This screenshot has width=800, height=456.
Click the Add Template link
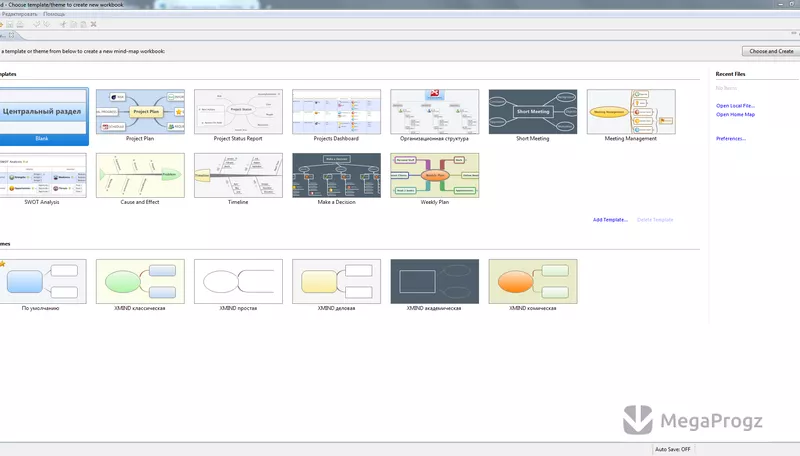tap(610, 220)
